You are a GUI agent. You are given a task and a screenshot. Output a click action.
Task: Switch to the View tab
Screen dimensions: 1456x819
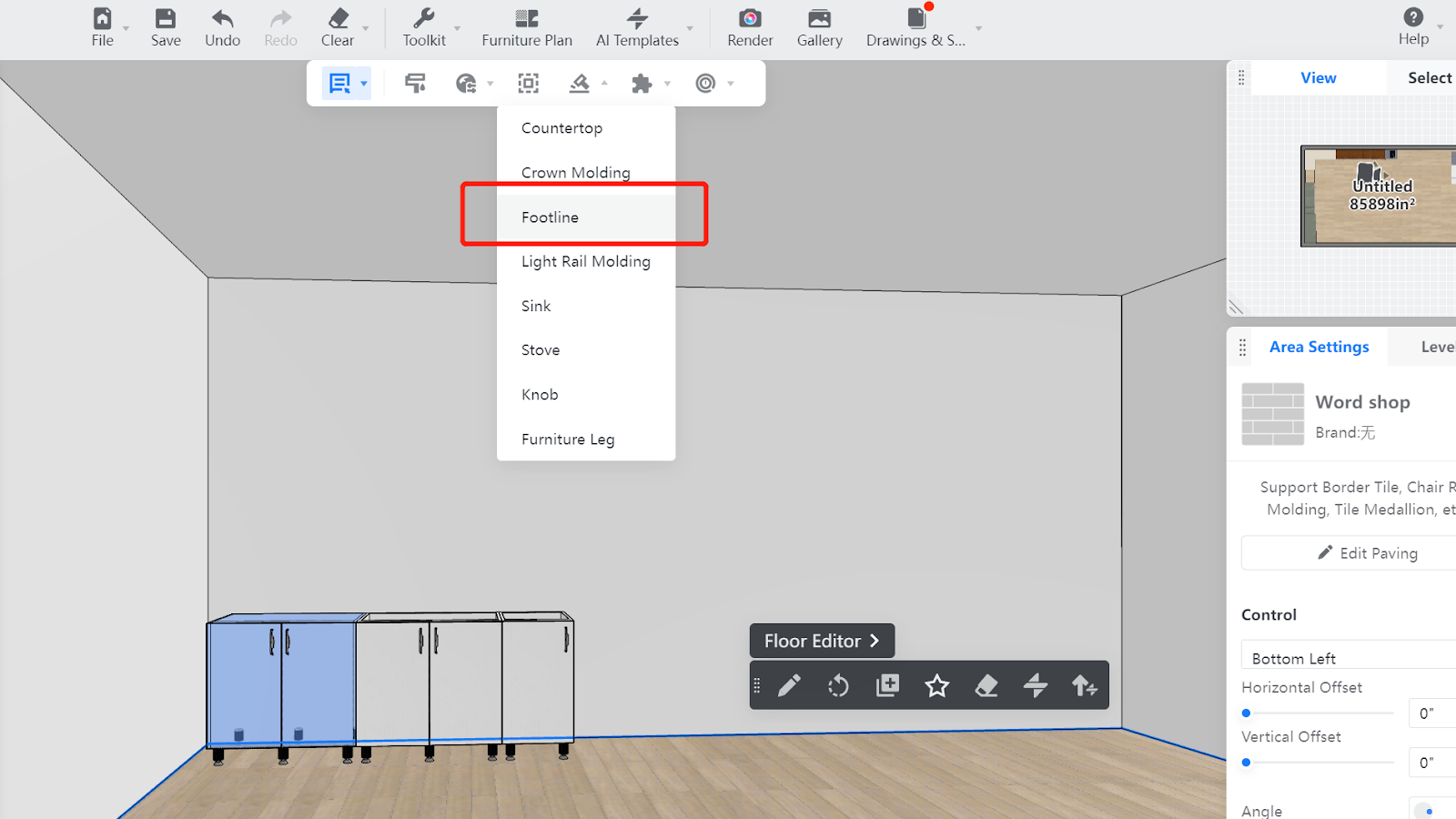pos(1318,78)
